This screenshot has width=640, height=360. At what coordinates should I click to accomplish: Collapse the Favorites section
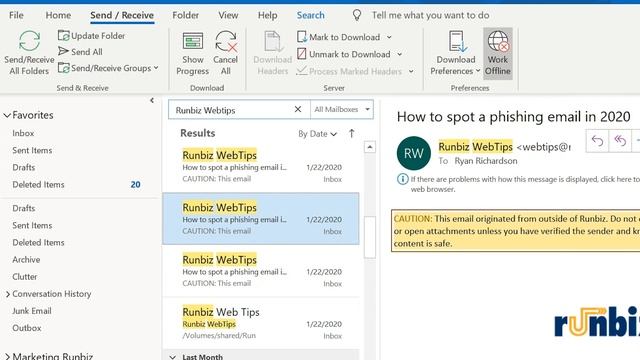pos(7,116)
